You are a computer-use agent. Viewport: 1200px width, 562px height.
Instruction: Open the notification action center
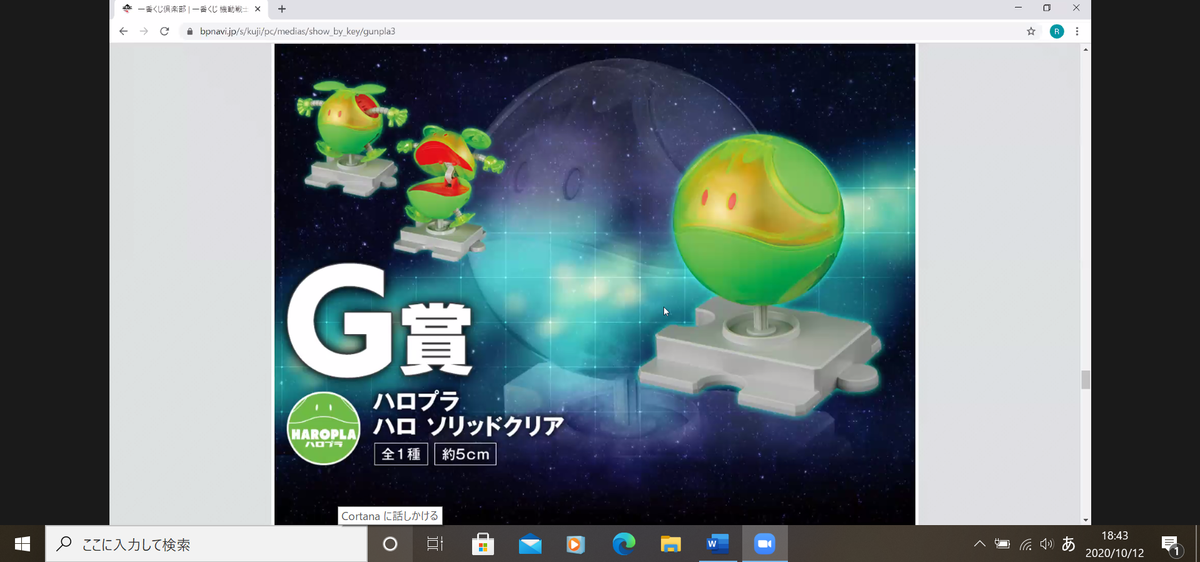coord(1171,544)
